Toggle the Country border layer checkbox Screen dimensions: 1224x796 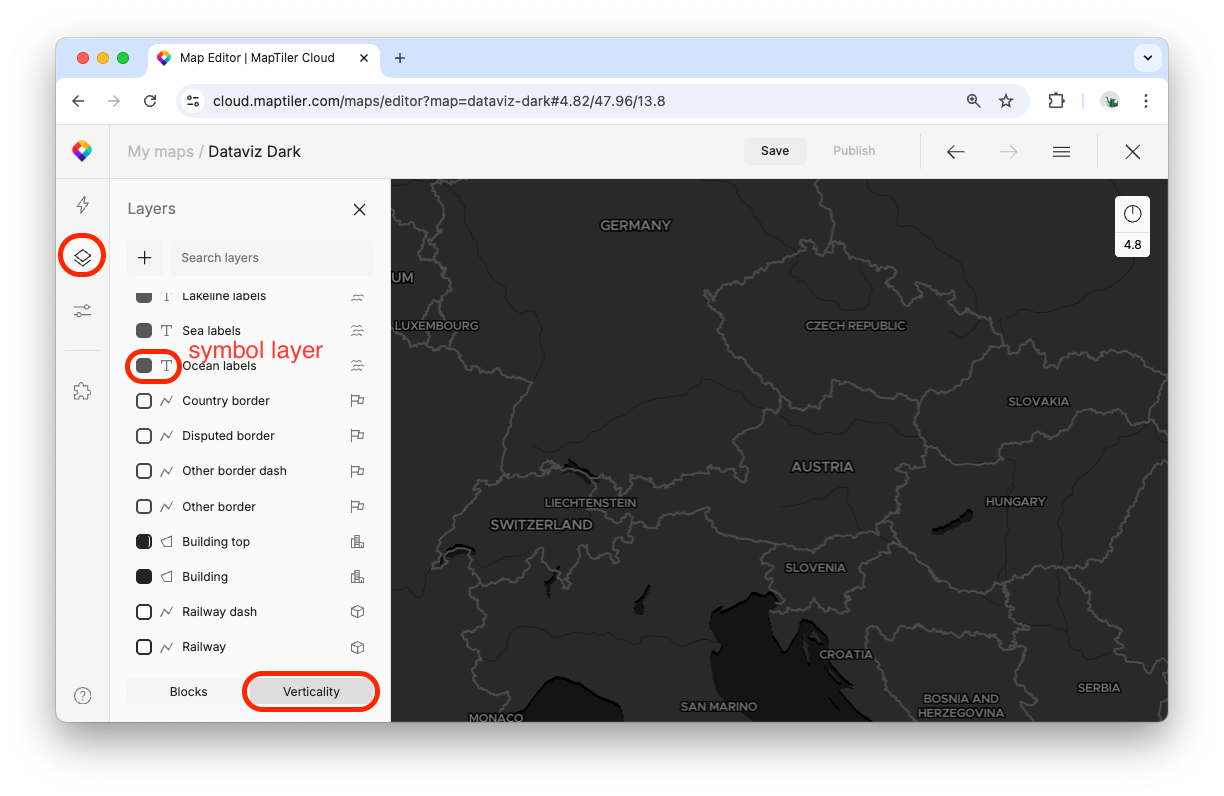pos(144,401)
